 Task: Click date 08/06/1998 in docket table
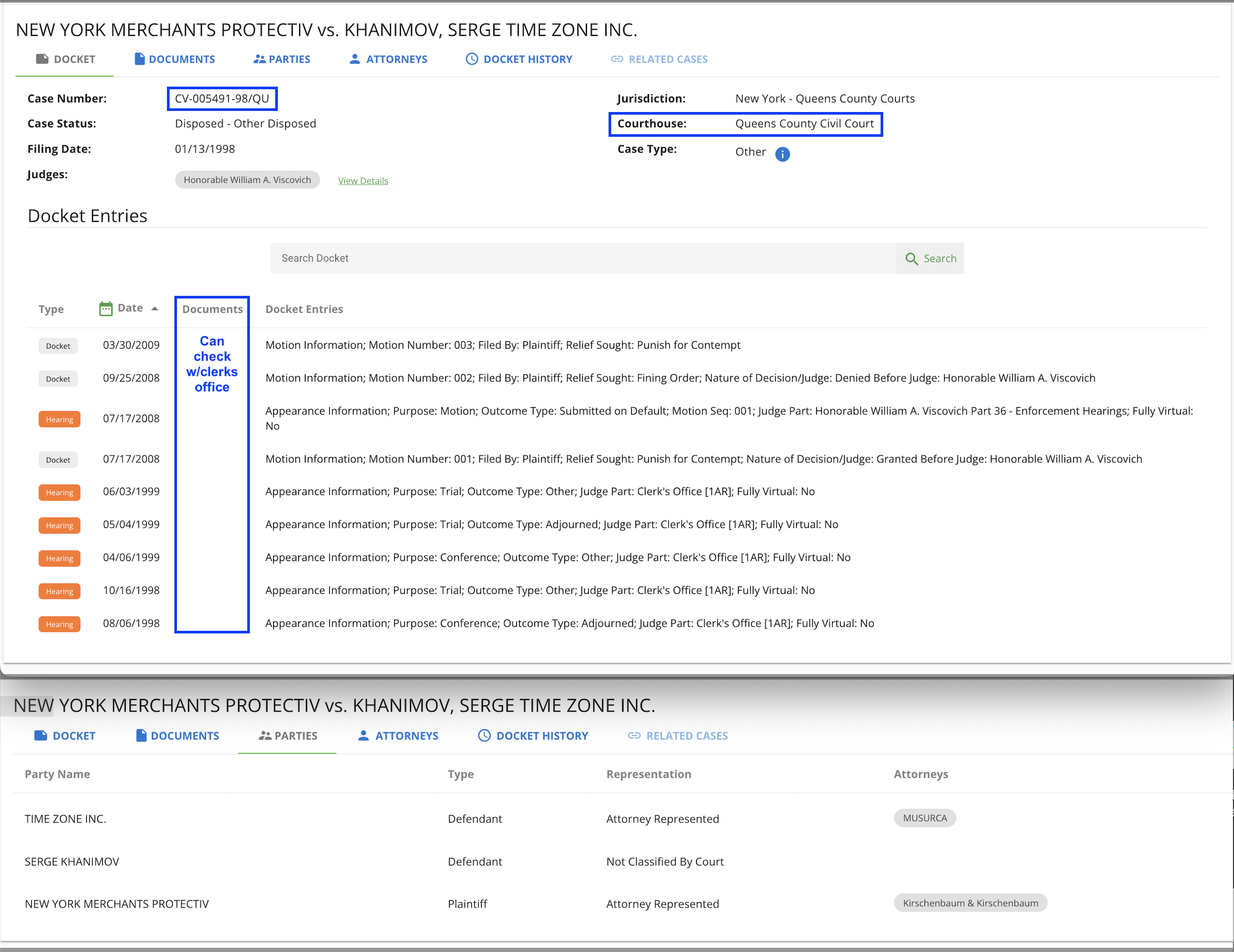[131, 623]
